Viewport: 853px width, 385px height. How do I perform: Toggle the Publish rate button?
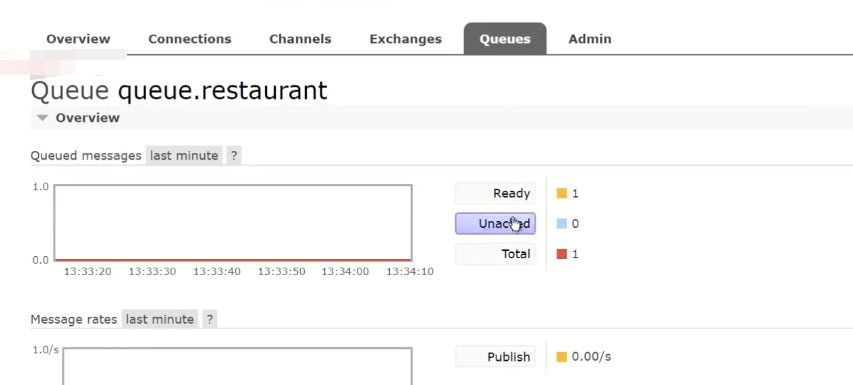click(495, 357)
